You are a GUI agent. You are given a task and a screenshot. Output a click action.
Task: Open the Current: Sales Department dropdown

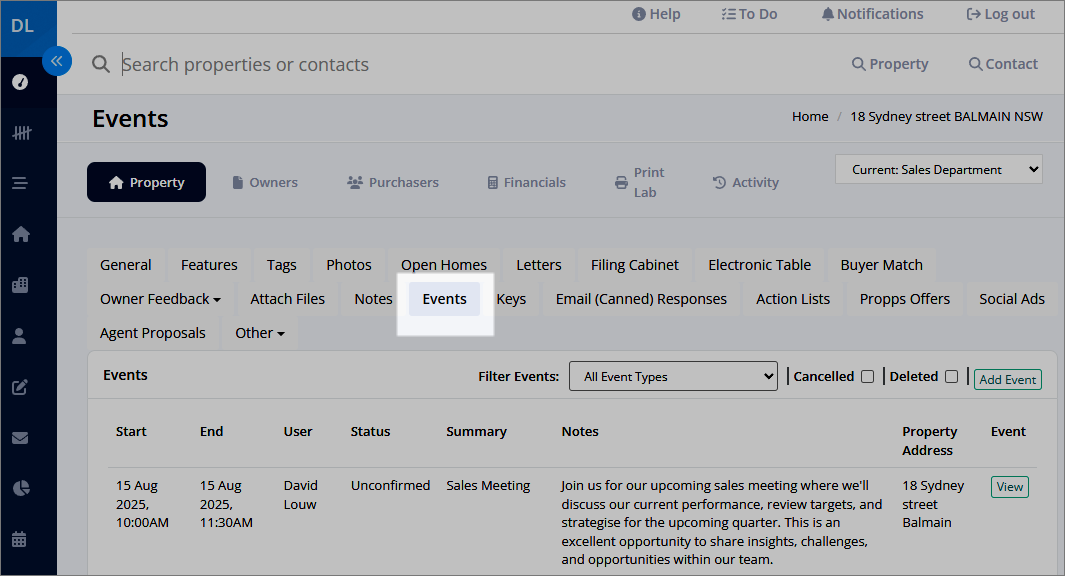click(939, 170)
